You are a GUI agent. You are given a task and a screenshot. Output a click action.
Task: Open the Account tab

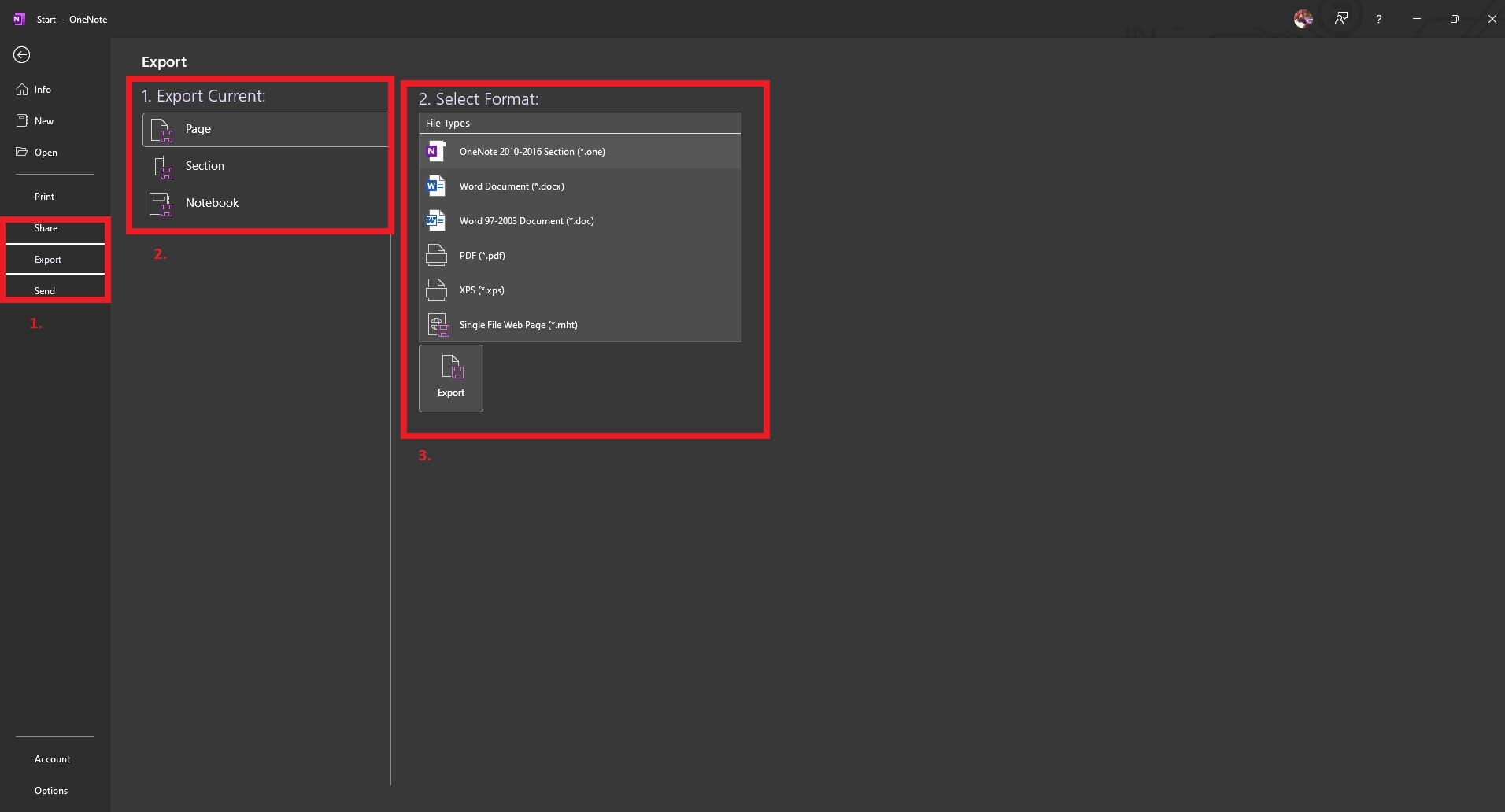click(55, 759)
